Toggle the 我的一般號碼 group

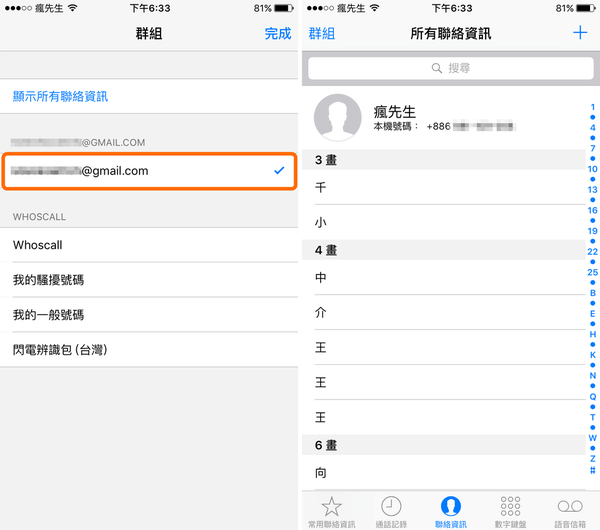(x=149, y=315)
